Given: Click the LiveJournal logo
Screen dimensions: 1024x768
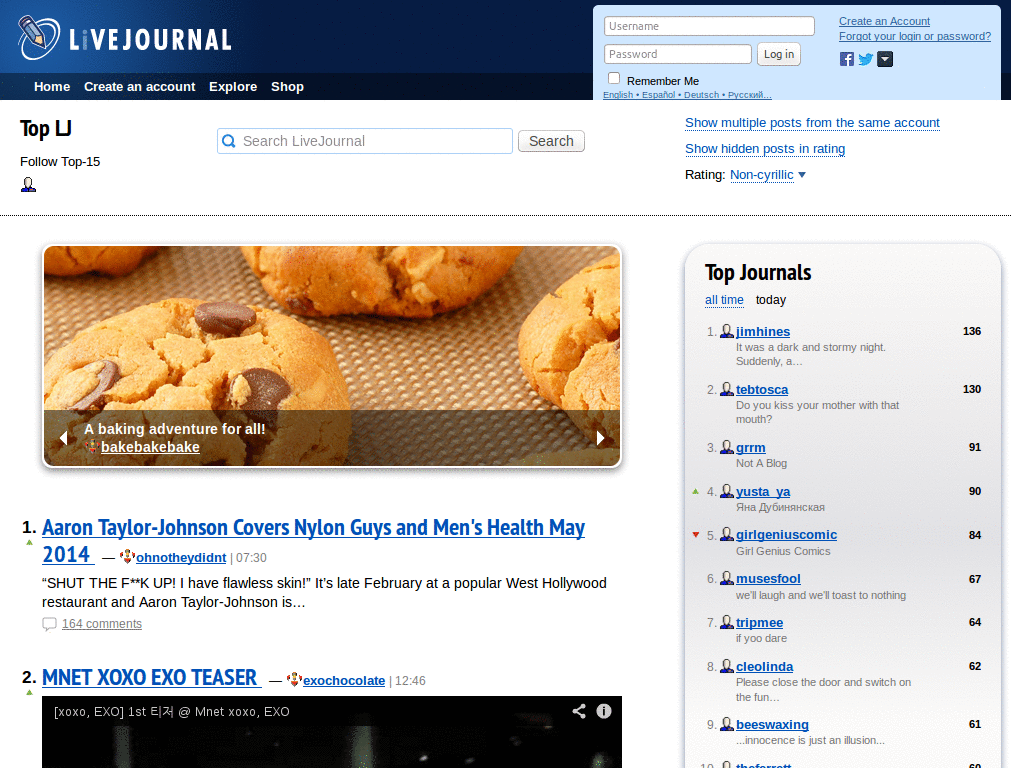Looking at the screenshot, I should point(125,38).
